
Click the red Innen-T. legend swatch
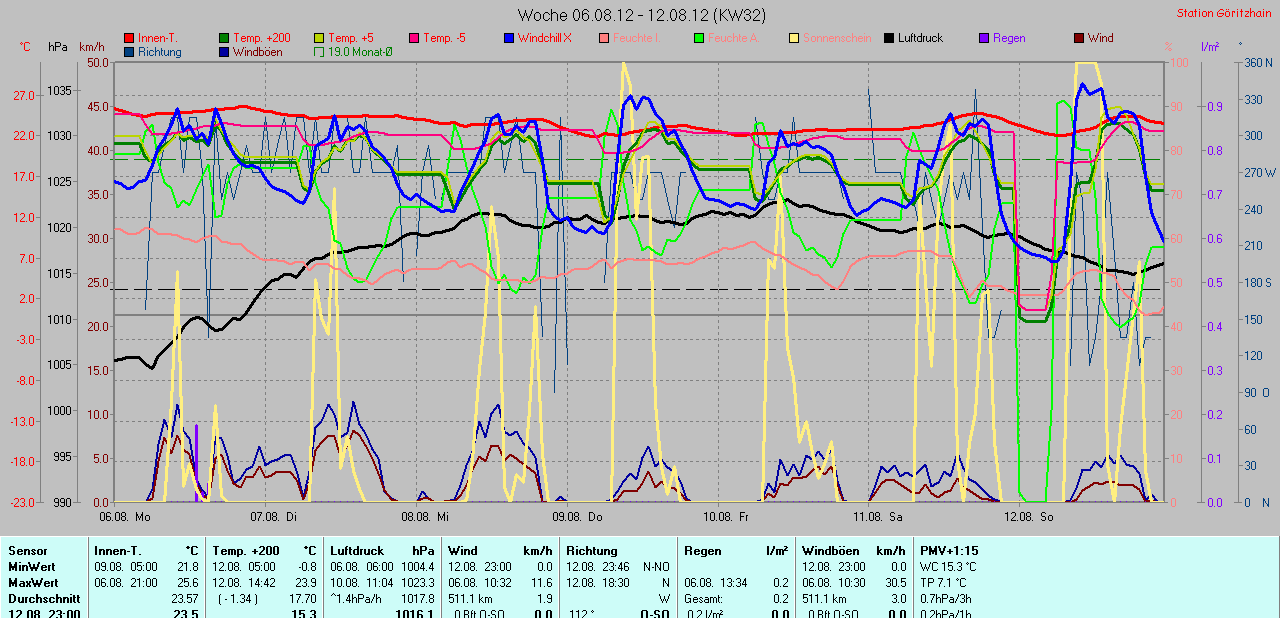click(x=129, y=38)
